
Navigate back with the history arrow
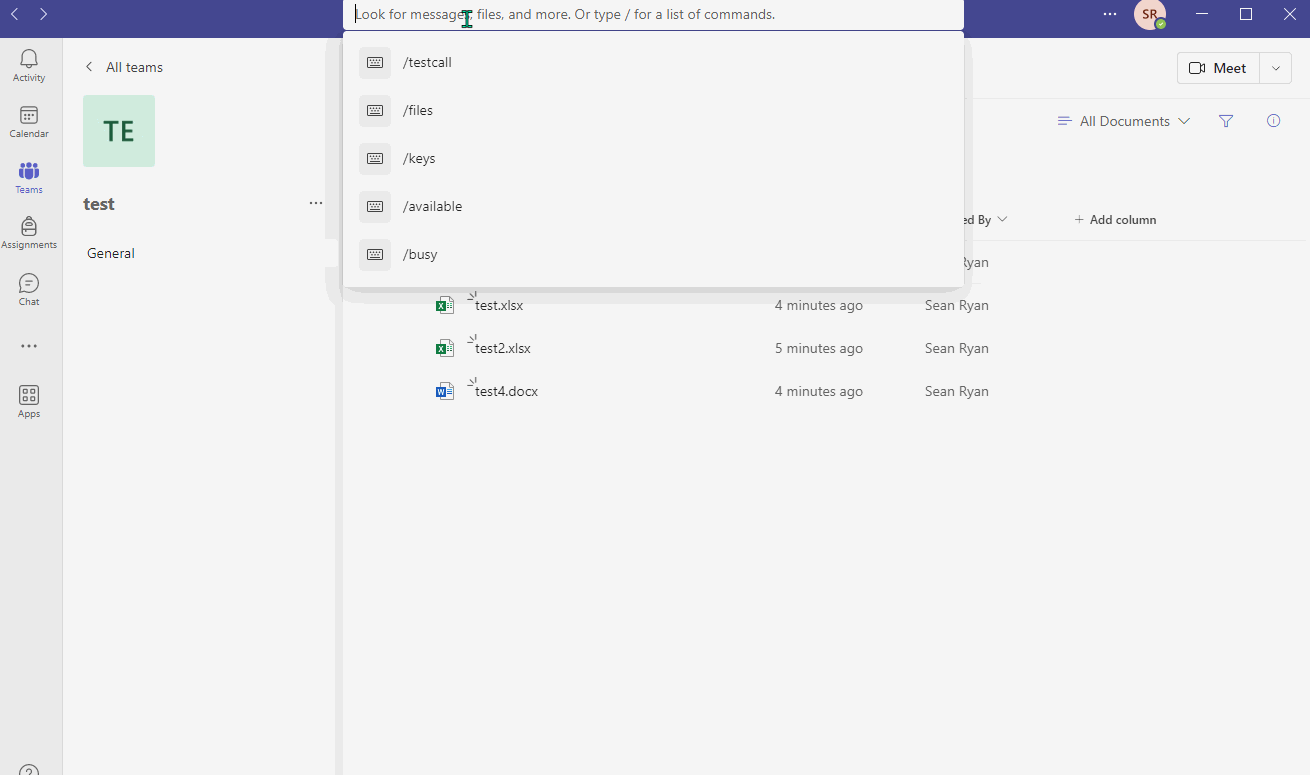(x=14, y=14)
